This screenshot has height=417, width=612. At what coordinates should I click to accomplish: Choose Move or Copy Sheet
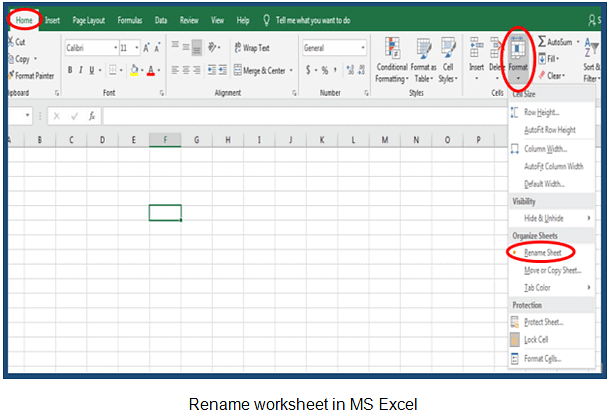point(553,270)
